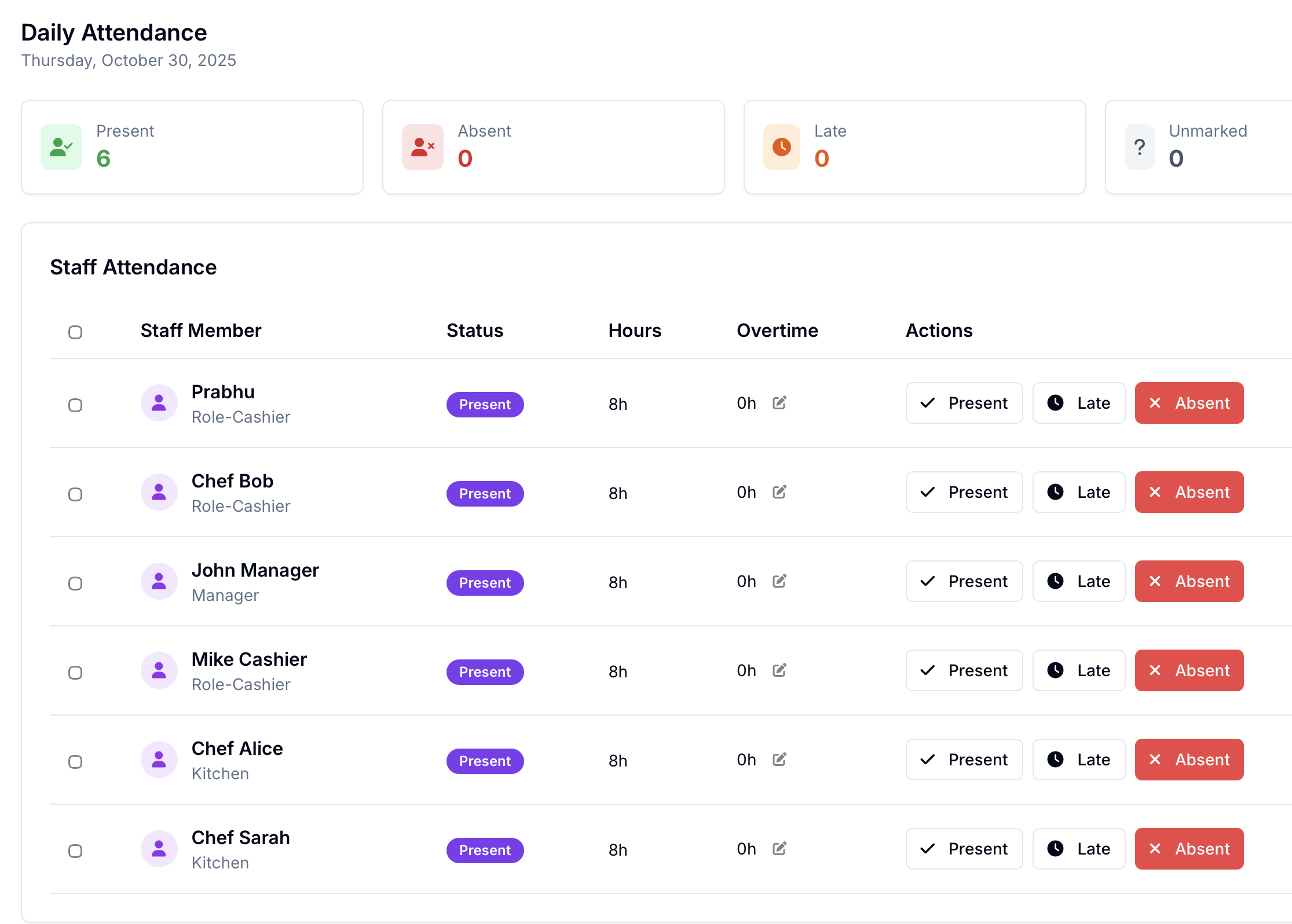
Task: Click the Unmarked question mark icon
Action: [1140, 147]
